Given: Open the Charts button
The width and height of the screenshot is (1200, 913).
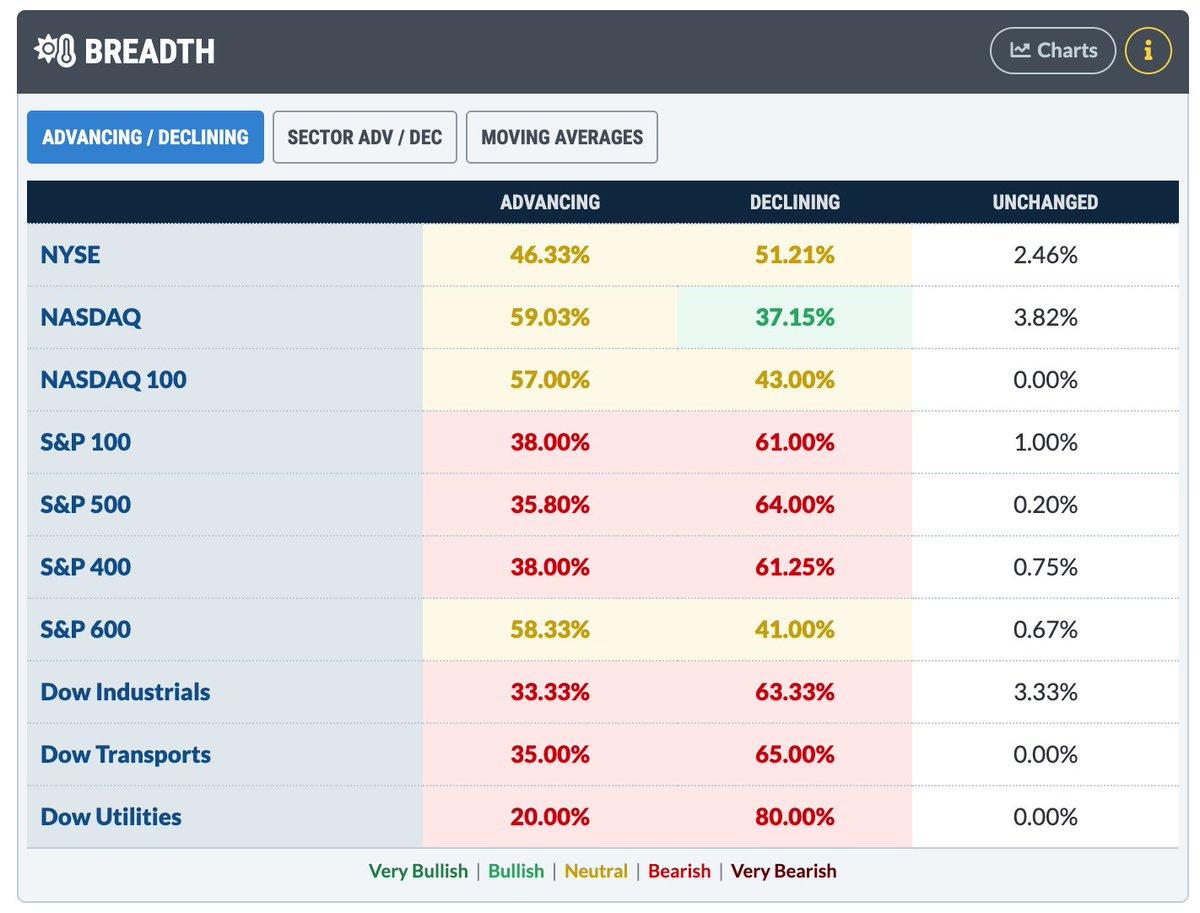Looking at the screenshot, I should 1053,50.
